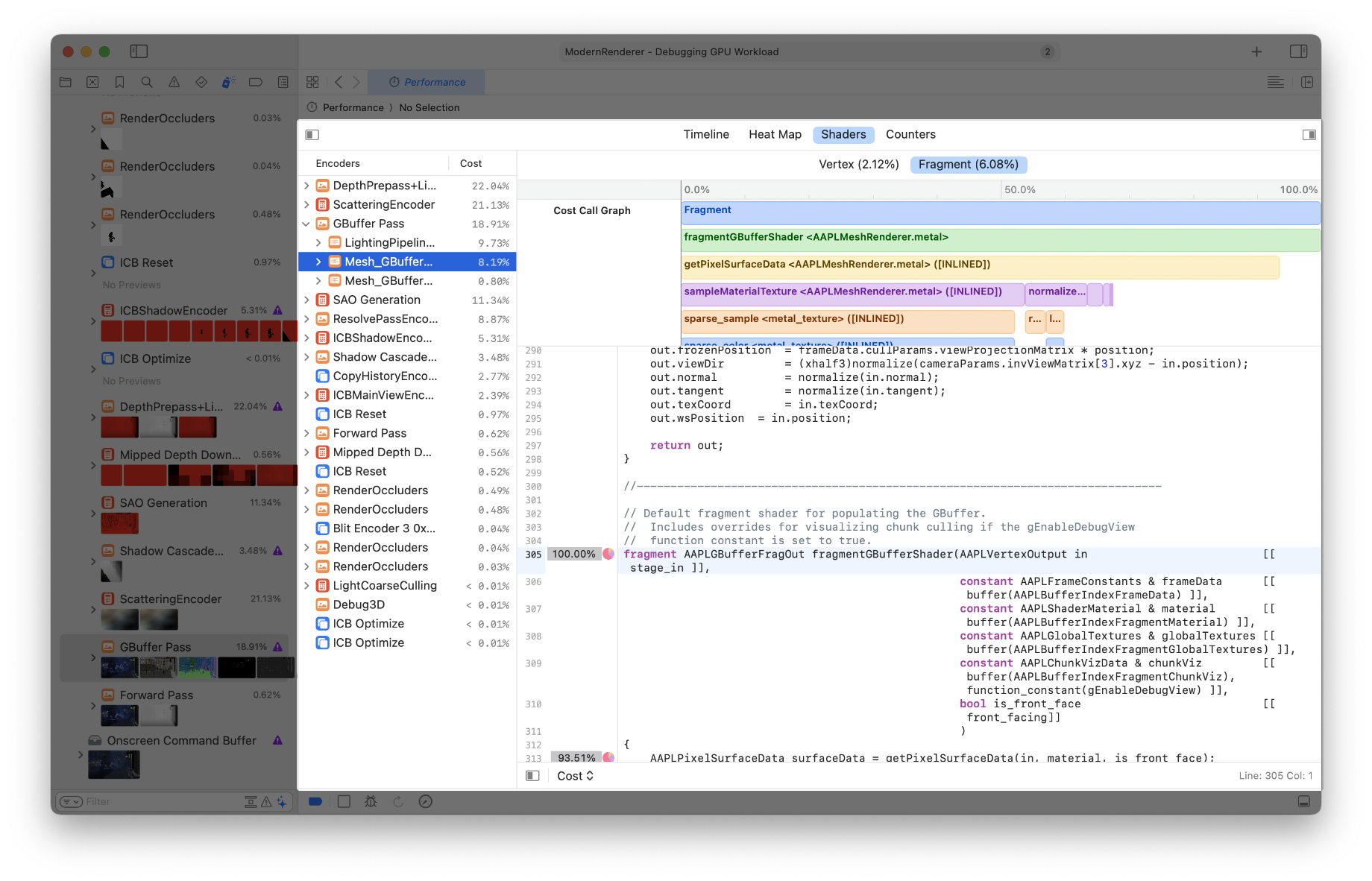This screenshot has height=881, width=1372.
Task: Click the back navigation arrow
Action: click(339, 82)
